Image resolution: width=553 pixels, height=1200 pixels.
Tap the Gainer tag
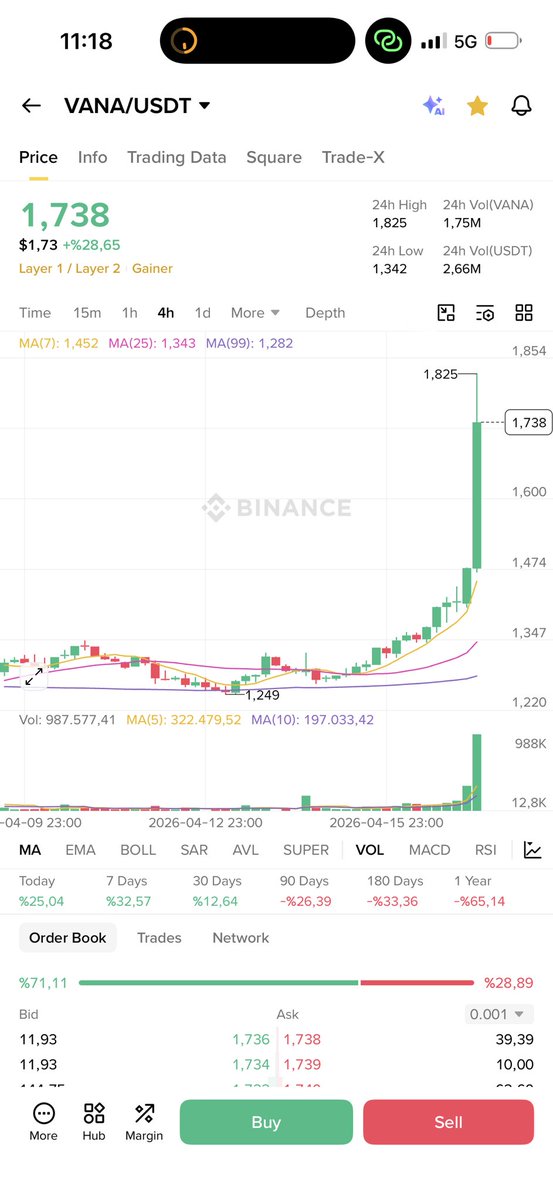pos(152,269)
